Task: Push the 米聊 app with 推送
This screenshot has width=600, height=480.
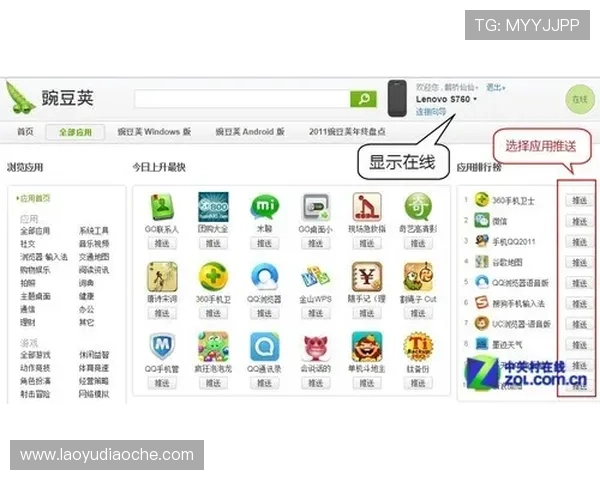Action: (x=264, y=243)
